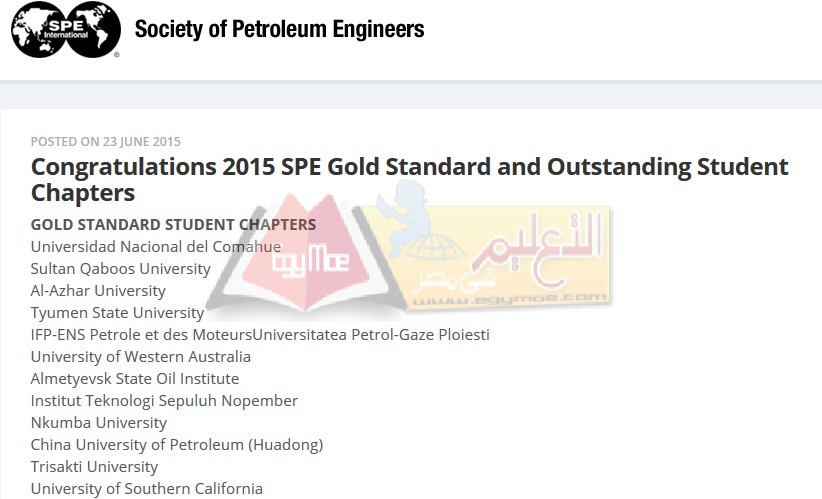Select University of Western Australia entry
Screen dimensions: 822x499
tap(140, 356)
